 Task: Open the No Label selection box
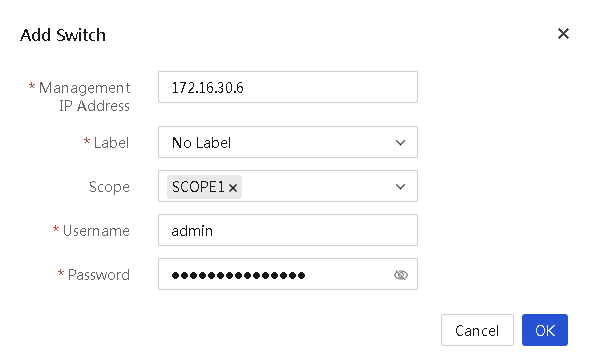click(x=288, y=142)
